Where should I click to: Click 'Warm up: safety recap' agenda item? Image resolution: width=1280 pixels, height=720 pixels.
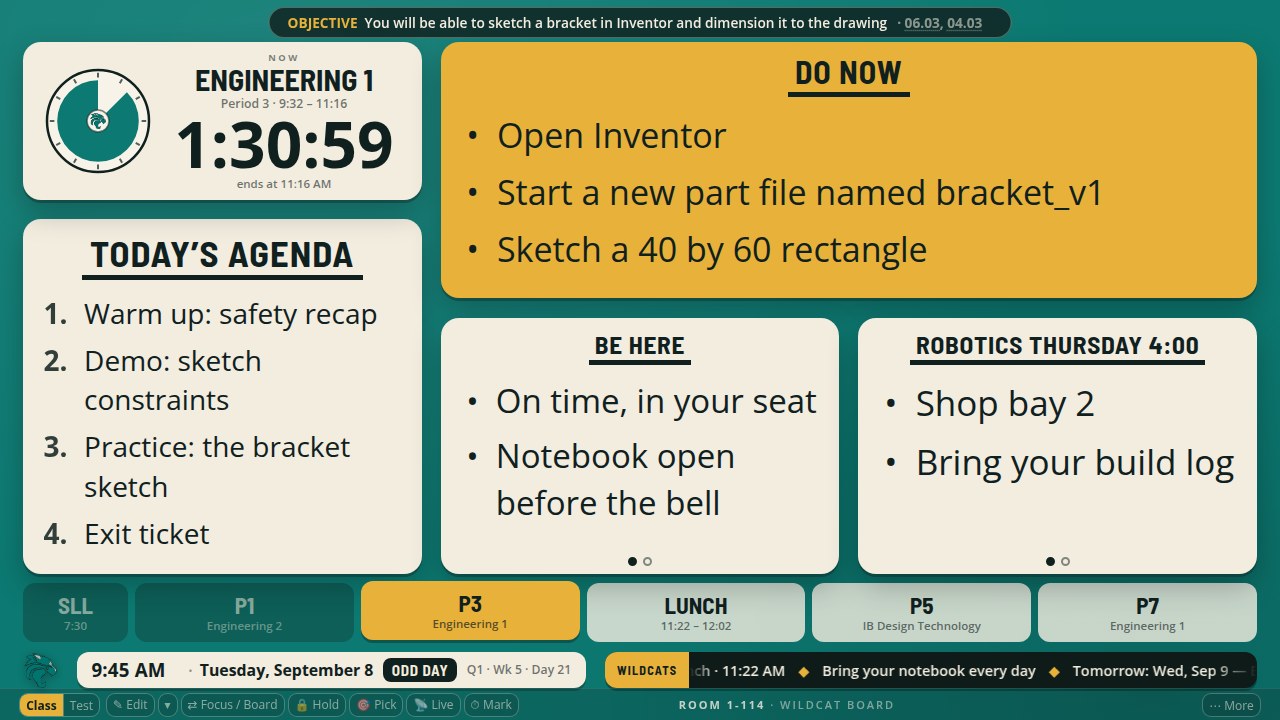click(230, 314)
